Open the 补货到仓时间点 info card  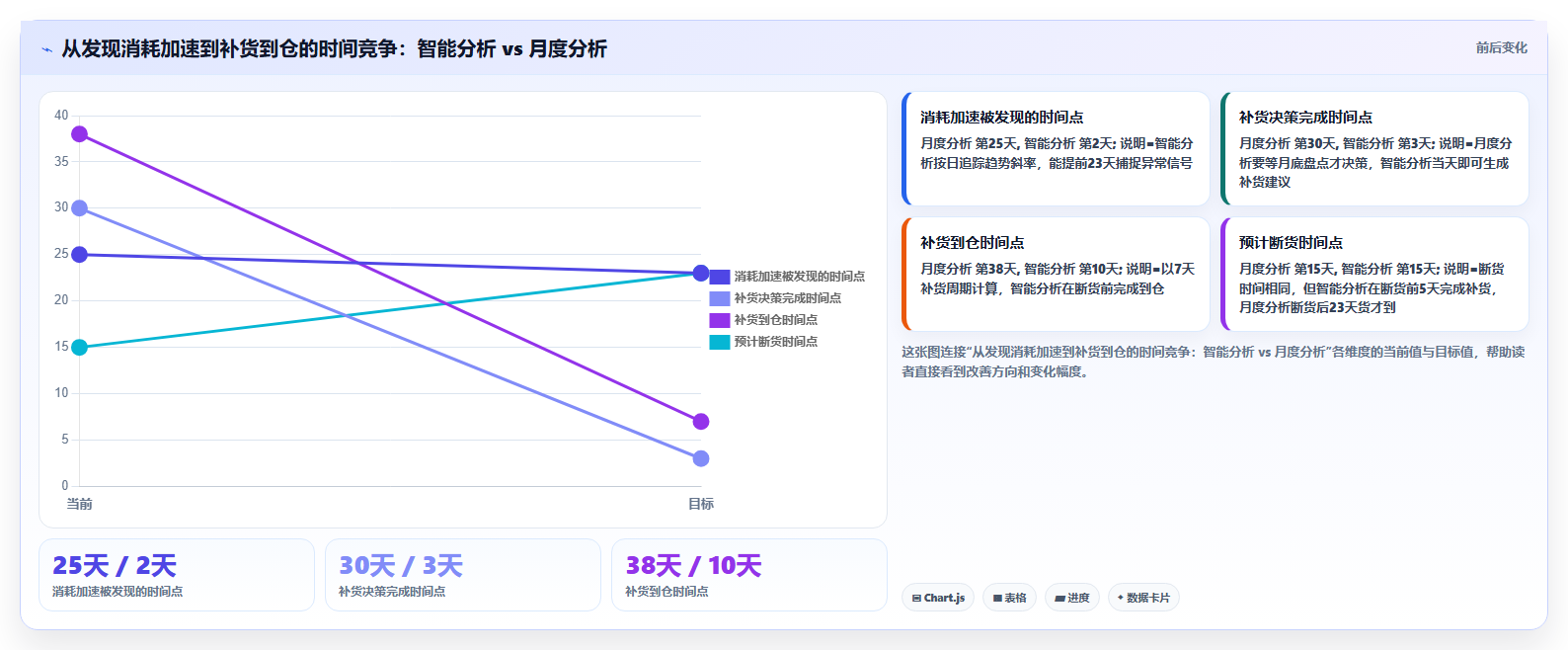[x=1056, y=275]
